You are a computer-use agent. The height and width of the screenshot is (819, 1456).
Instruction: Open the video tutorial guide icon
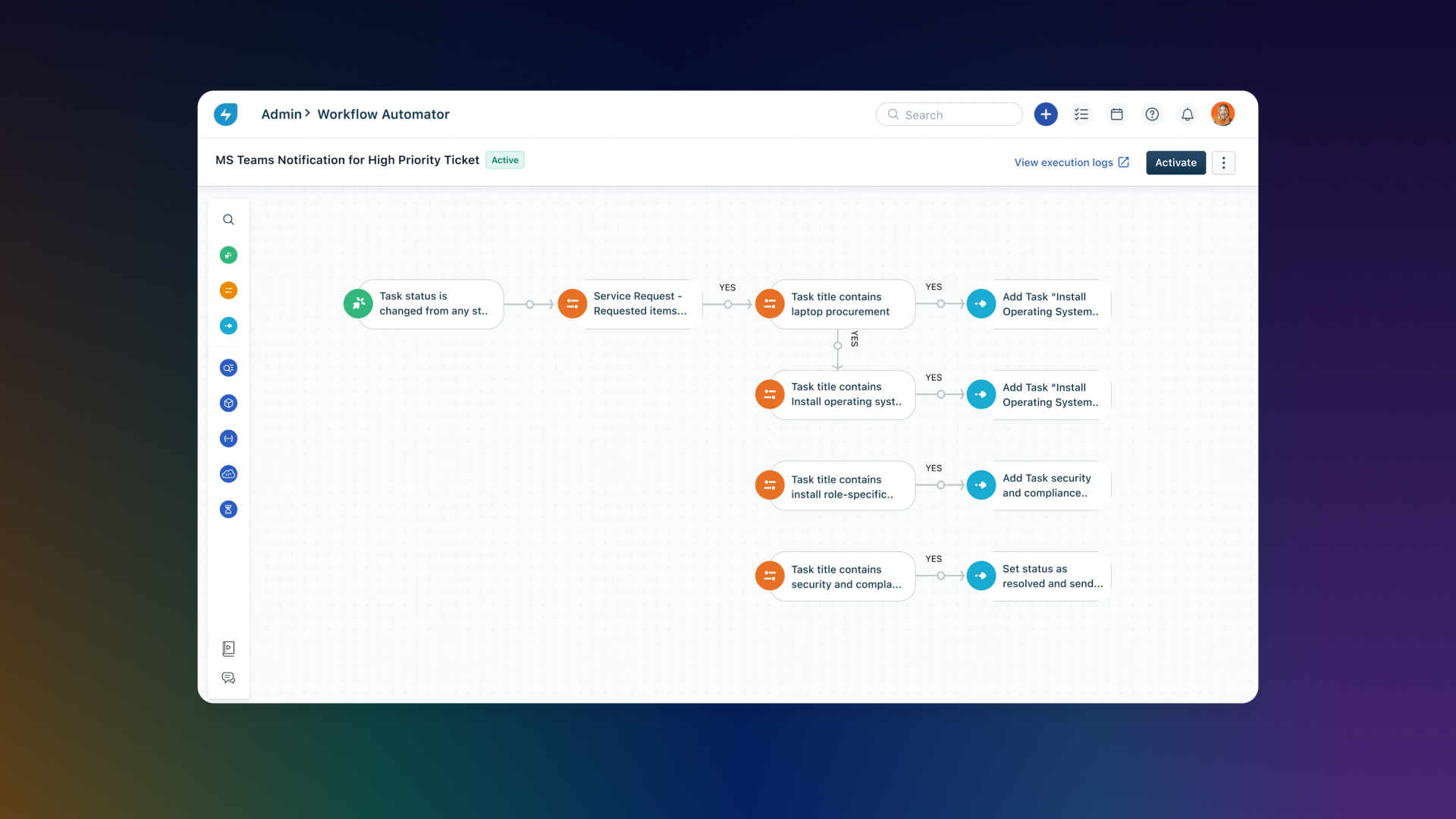click(x=228, y=648)
